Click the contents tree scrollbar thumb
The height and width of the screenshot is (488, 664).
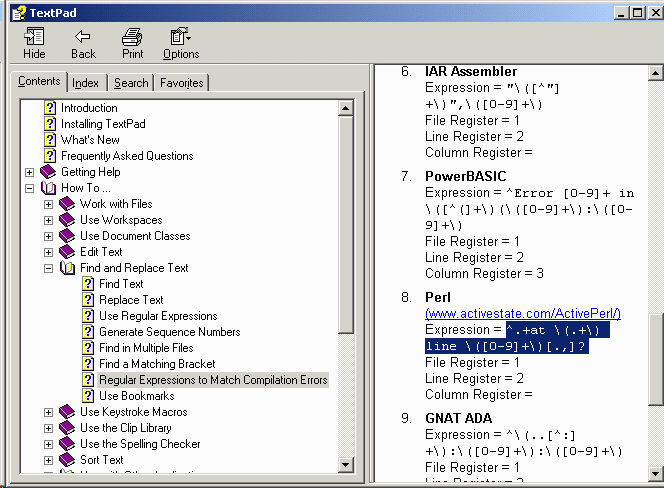click(x=346, y=225)
